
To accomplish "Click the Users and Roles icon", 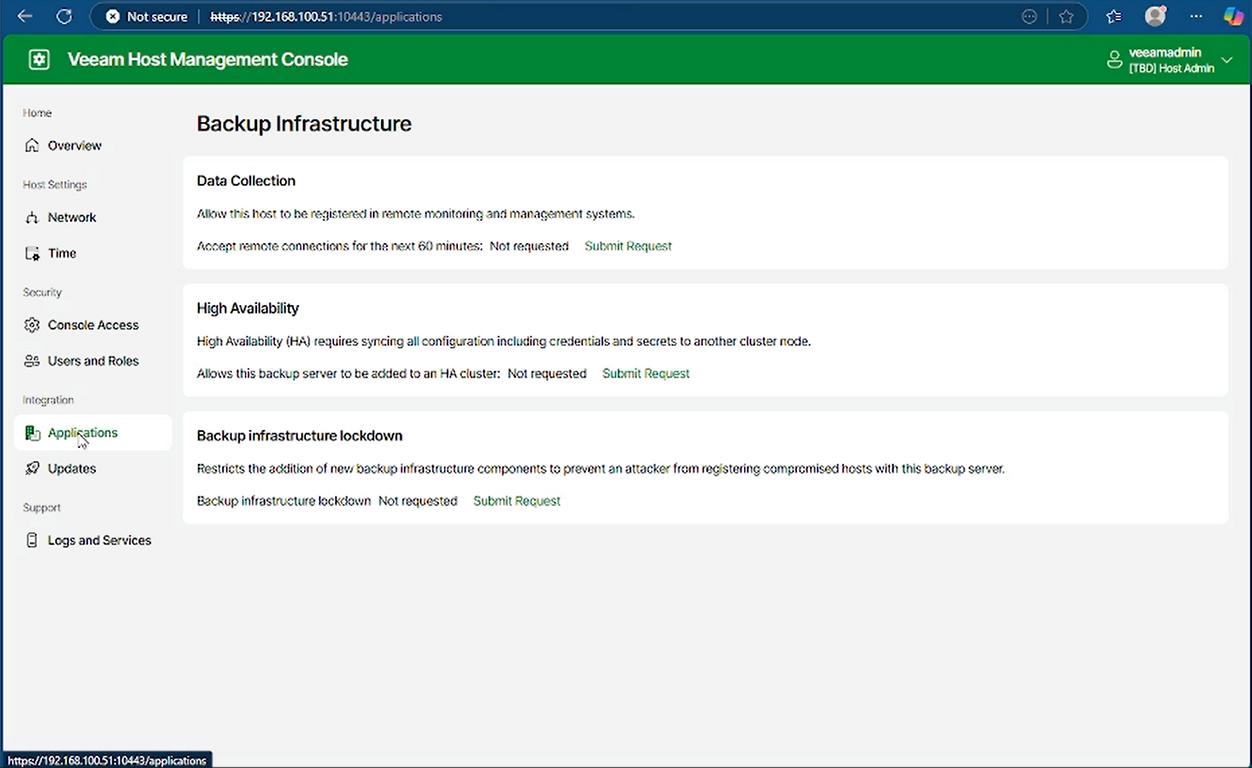I will pos(32,362).
